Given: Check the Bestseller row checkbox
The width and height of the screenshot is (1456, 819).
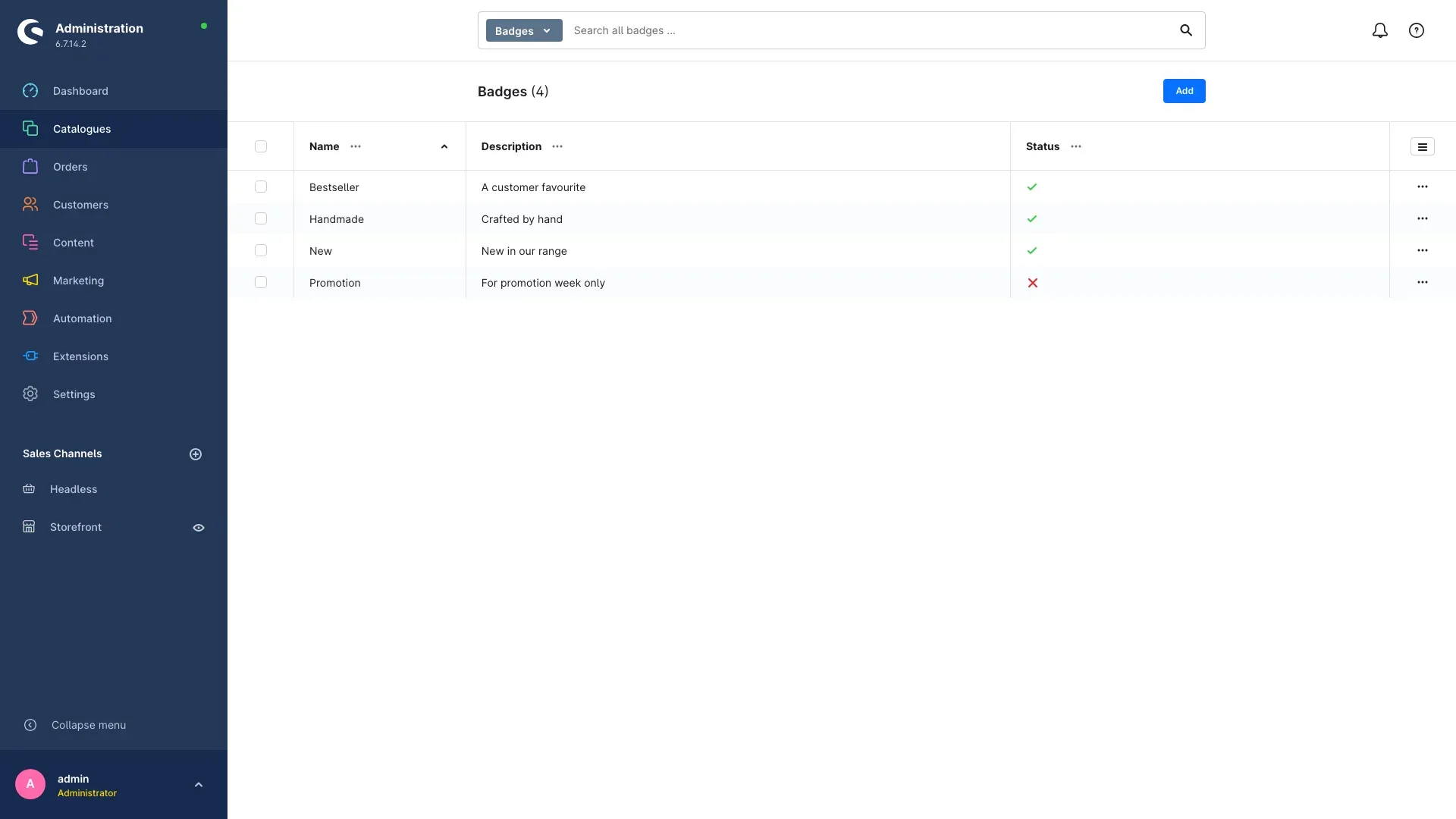Looking at the screenshot, I should [261, 187].
